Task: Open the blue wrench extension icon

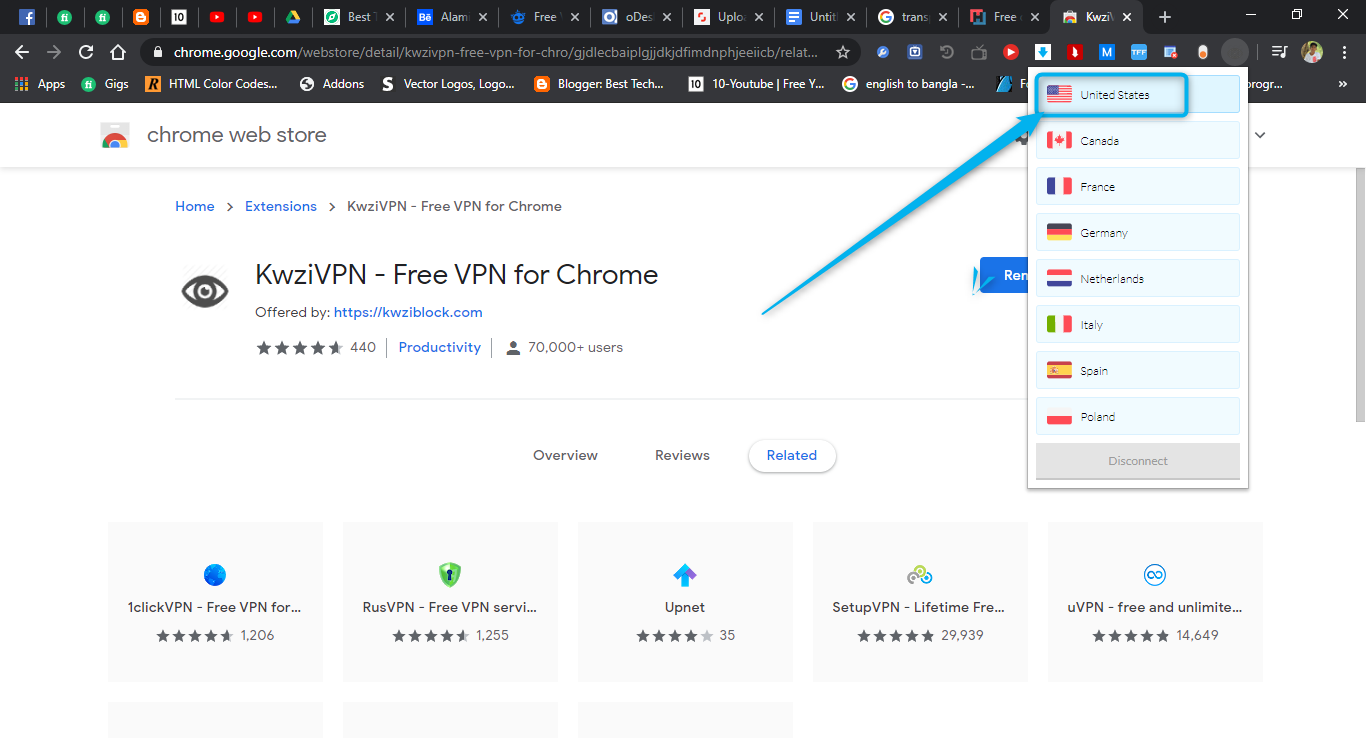Action: pos(883,52)
